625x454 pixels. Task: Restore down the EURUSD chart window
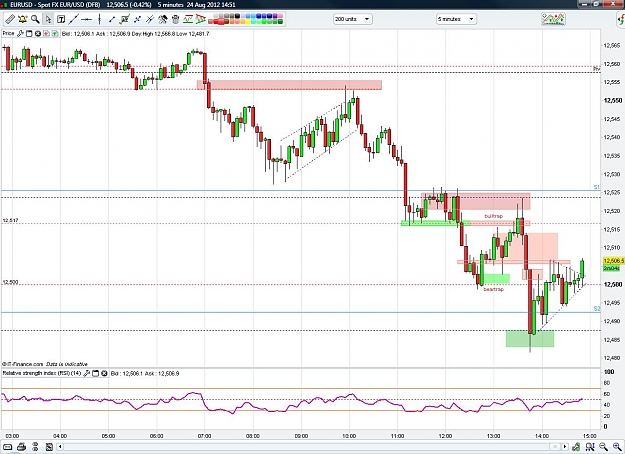coord(597,3)
